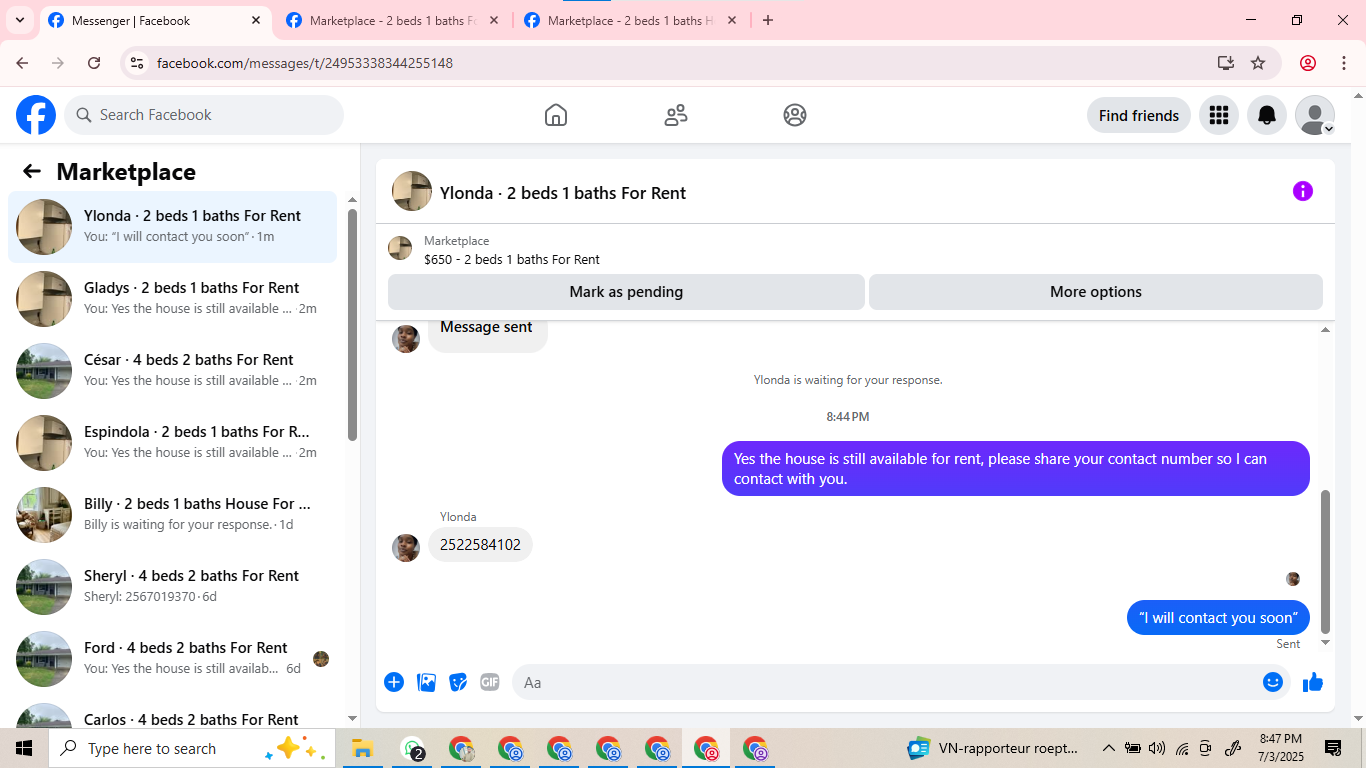This screenshot has width=1366, height=768.
Task: Switch to the second Marketplace browser tab
Action: 392,20
